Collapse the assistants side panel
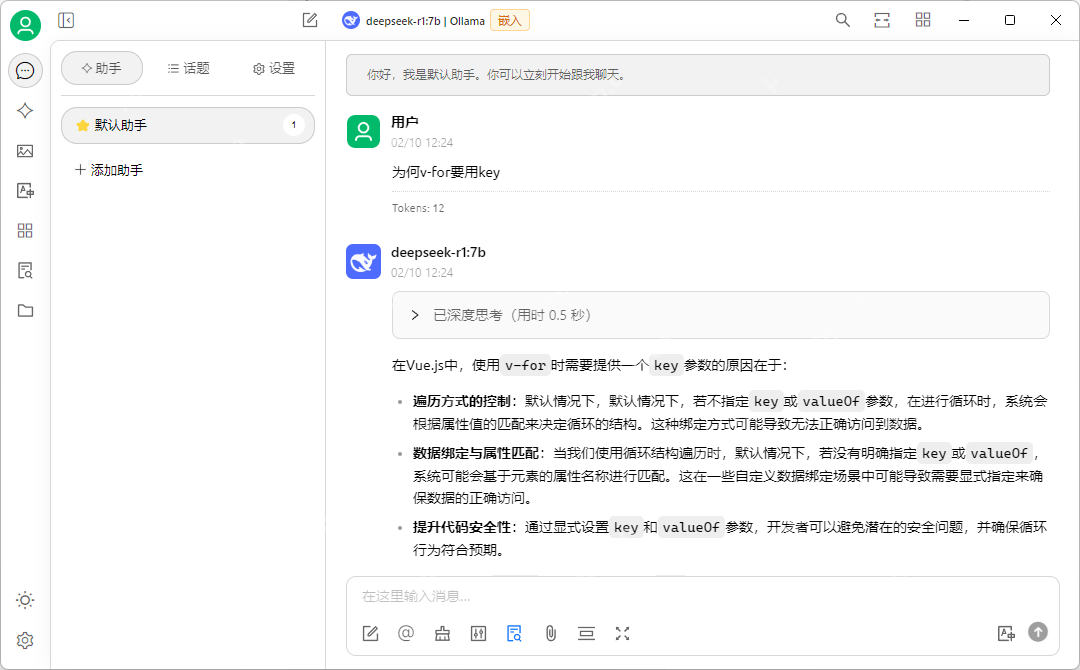The height and width of the screenshot is (670, 1080). pos(66,21)
